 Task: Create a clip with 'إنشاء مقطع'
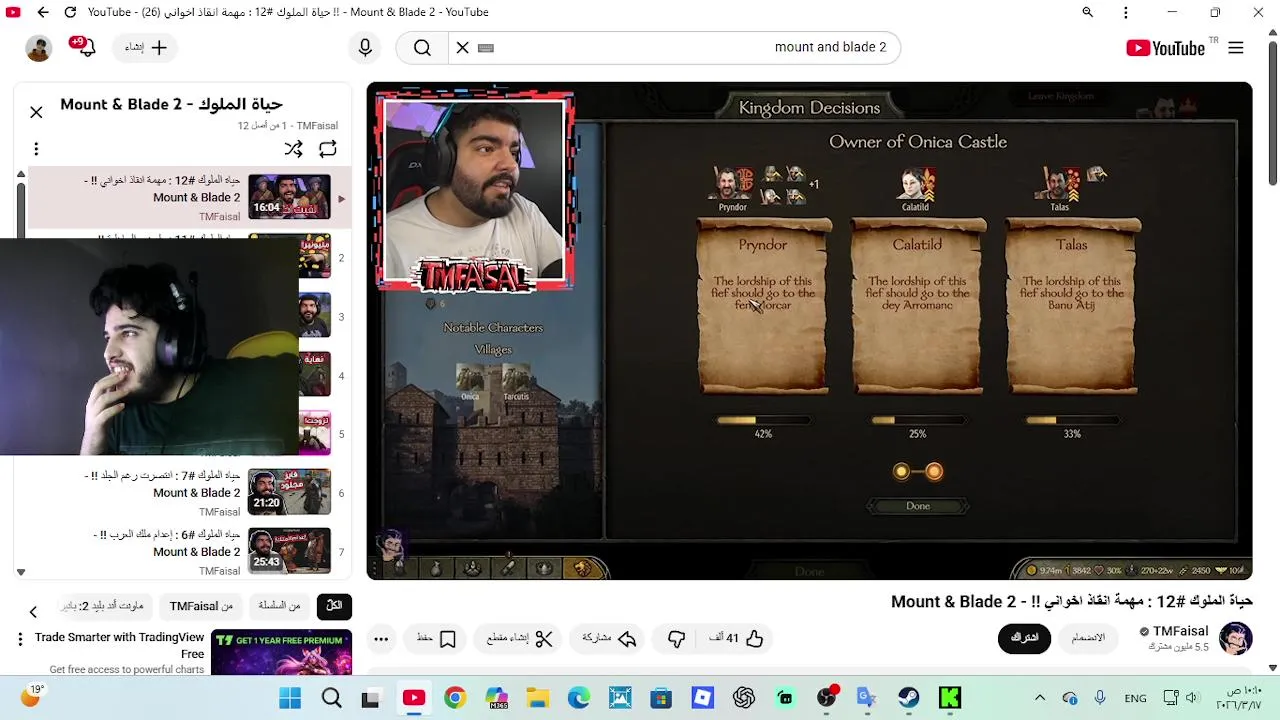click(520, 638)
